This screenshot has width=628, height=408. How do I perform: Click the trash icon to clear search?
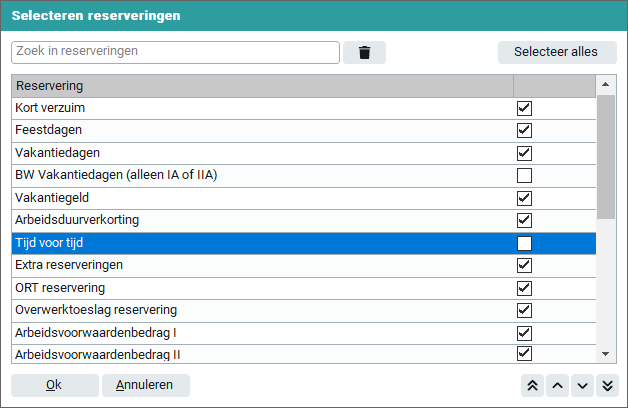364,52
